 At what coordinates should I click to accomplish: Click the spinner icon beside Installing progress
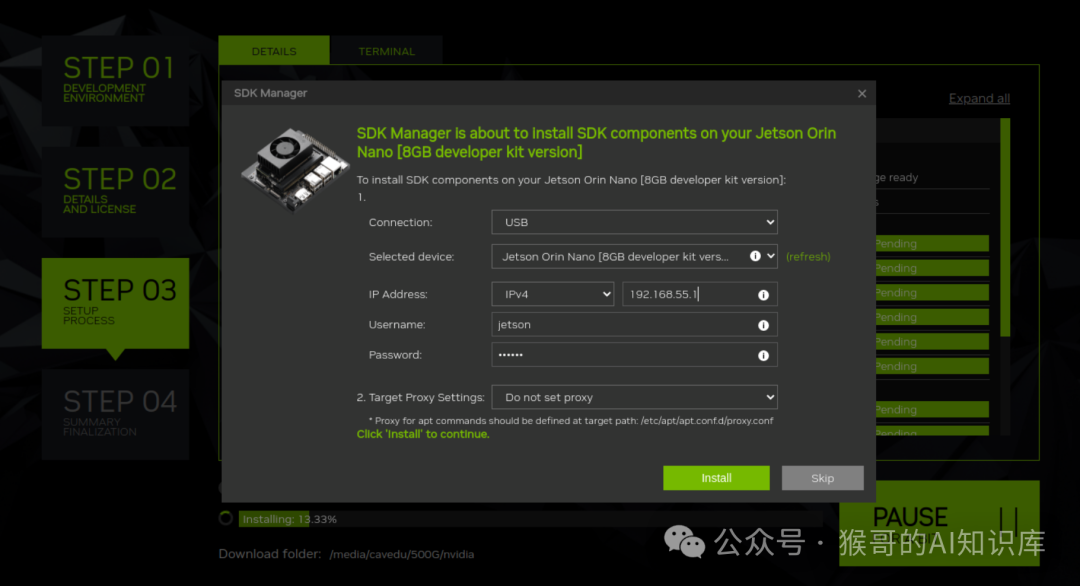(225, 518)
